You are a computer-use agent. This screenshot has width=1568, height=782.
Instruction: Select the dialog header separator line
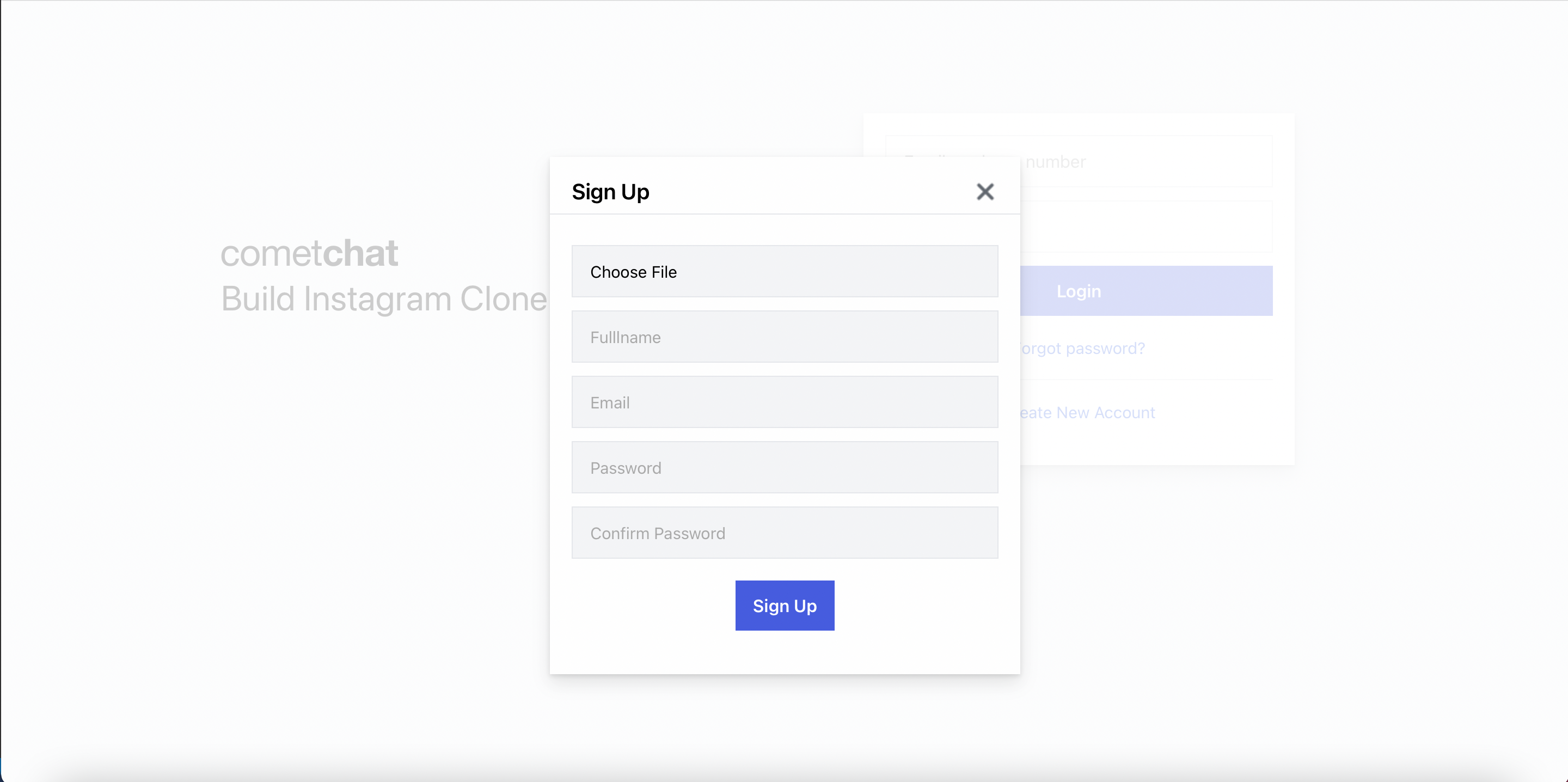click(x=785, y=214)
